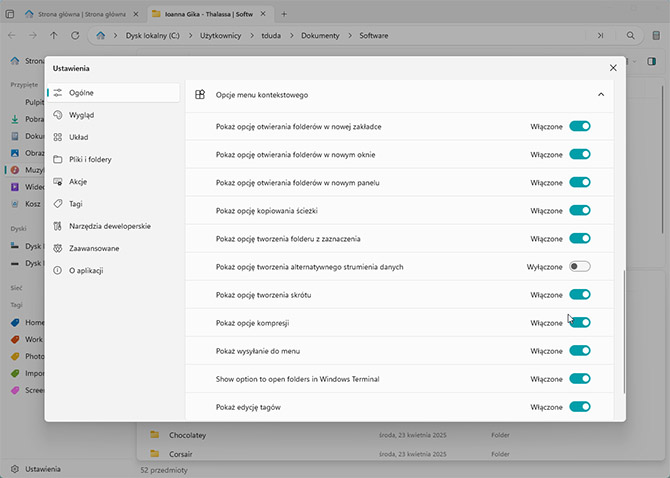The height and width of the screenshot is (478, 670).
Task: Click the Zaawansowane advanced icon
Action: pyautogui.click(x=58, y=248)
